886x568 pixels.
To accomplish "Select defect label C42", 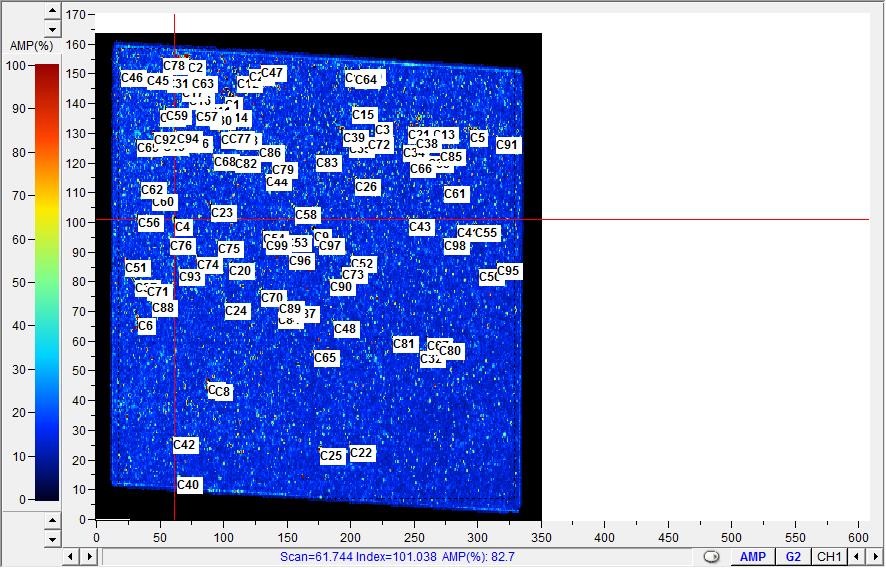I will point(185,445).
